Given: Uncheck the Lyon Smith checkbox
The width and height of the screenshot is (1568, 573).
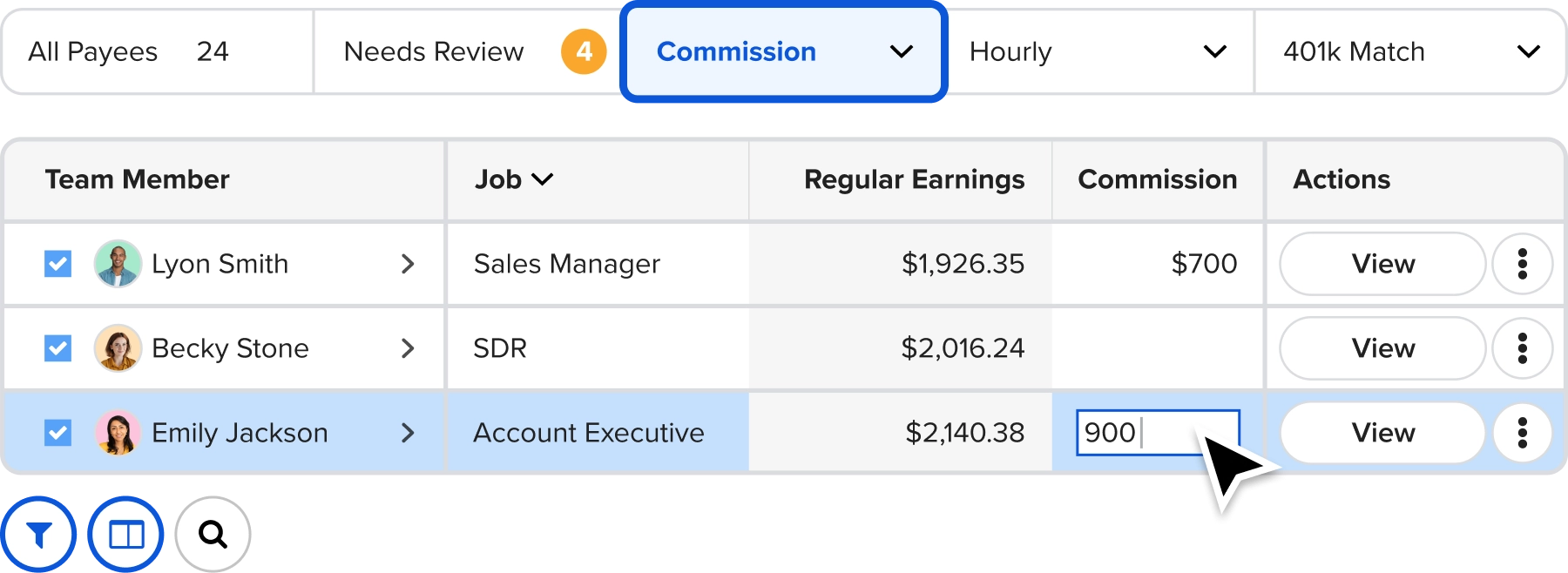Looking at the screenshot, I should [58, 264].
